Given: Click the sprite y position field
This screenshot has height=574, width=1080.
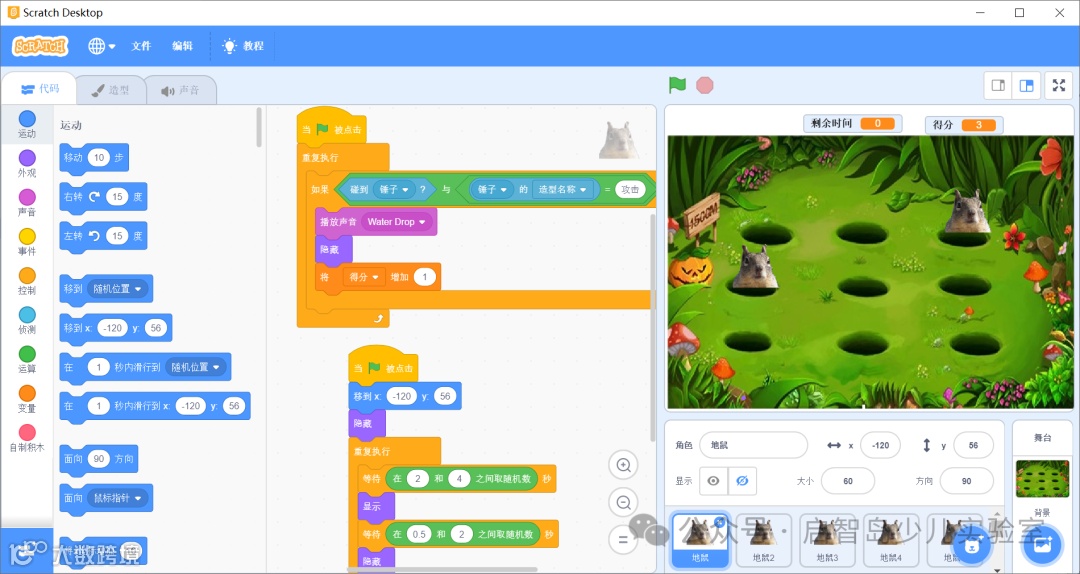Looking at the screenshot, I should click(973, 445).
